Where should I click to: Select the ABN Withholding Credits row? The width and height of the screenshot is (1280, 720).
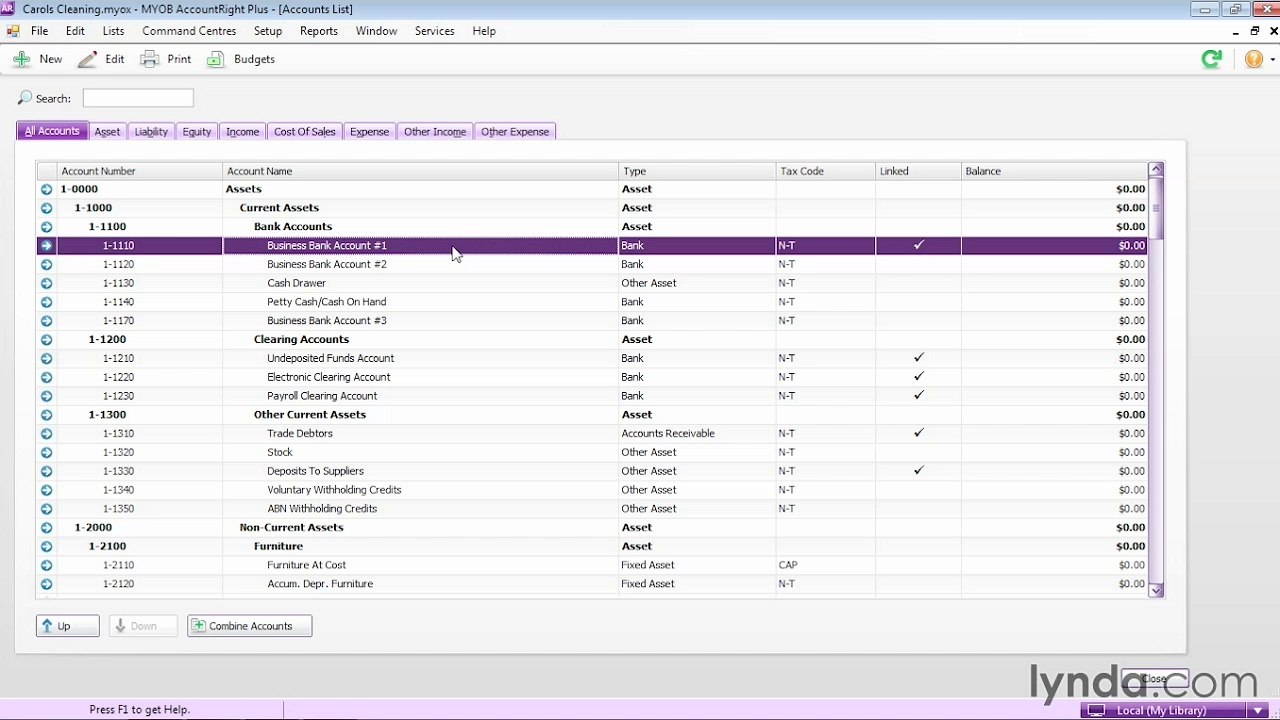[592, 509]
